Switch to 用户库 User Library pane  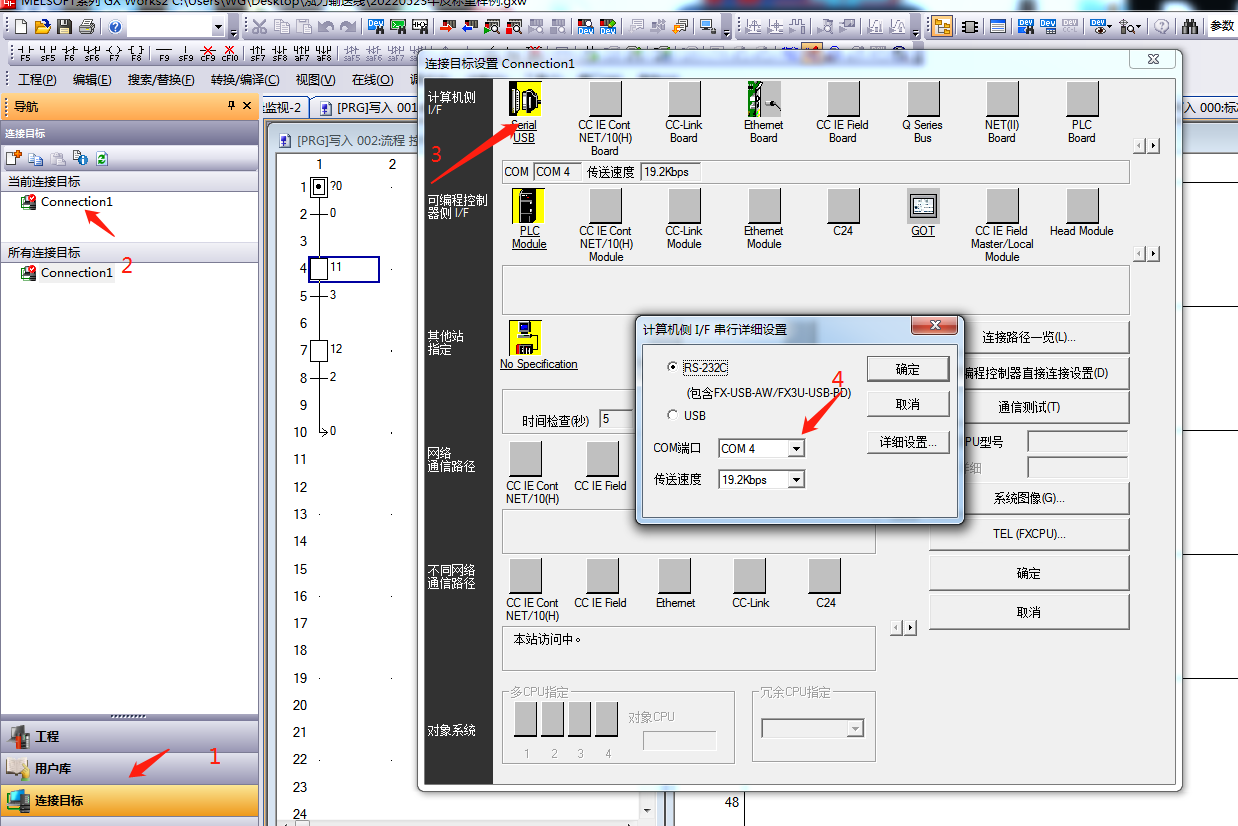[x=129, y=768]
